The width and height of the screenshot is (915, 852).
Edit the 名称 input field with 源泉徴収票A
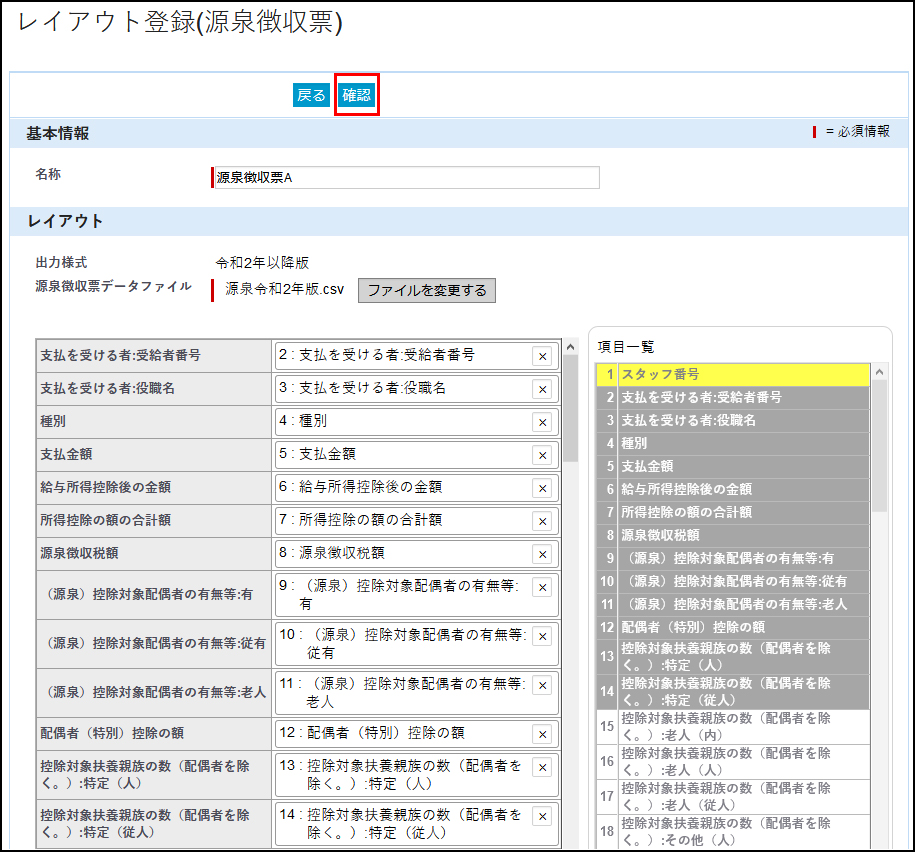(x=406, y=177)
